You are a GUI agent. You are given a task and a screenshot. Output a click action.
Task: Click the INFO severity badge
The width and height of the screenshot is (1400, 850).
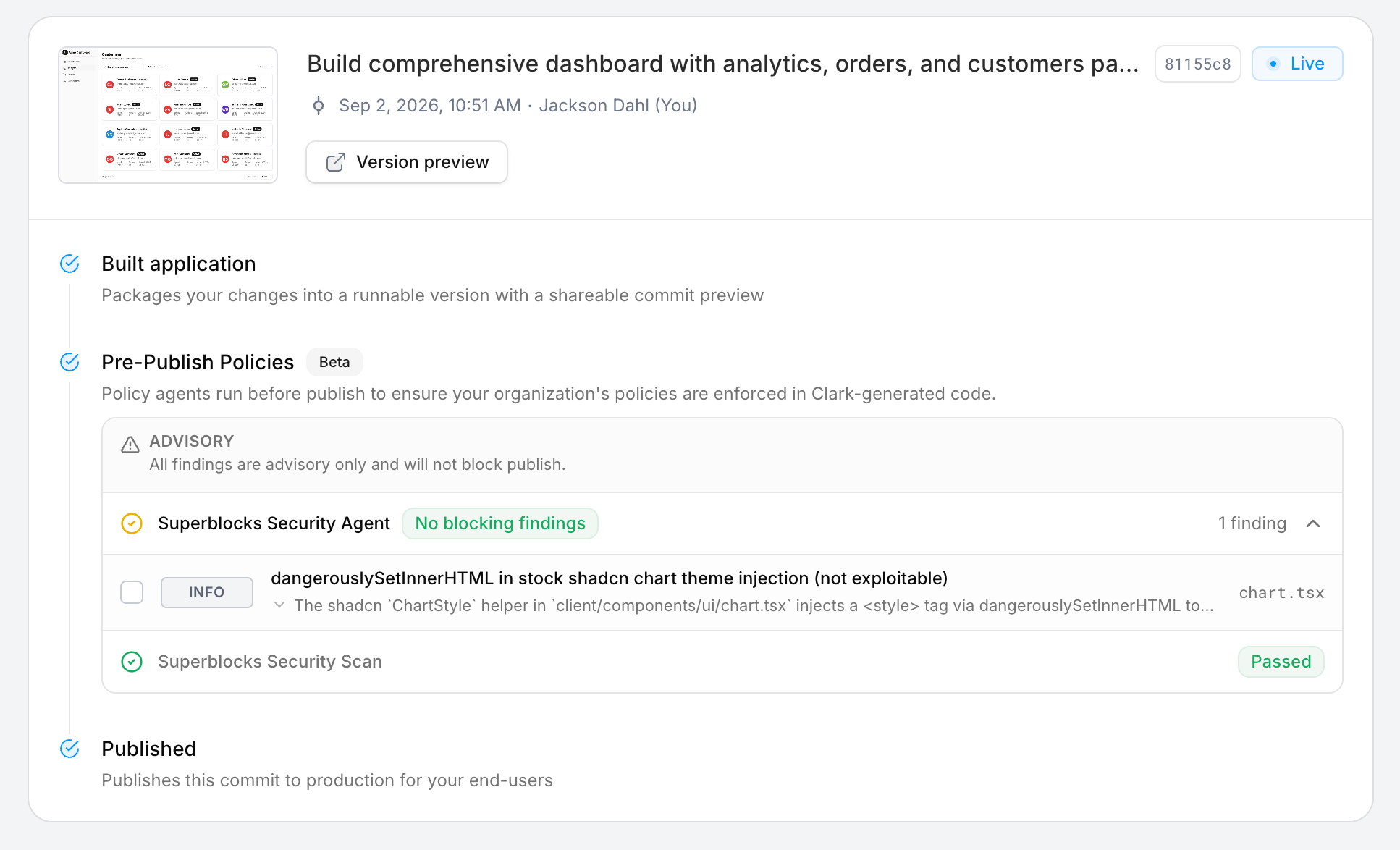point(207,592)
